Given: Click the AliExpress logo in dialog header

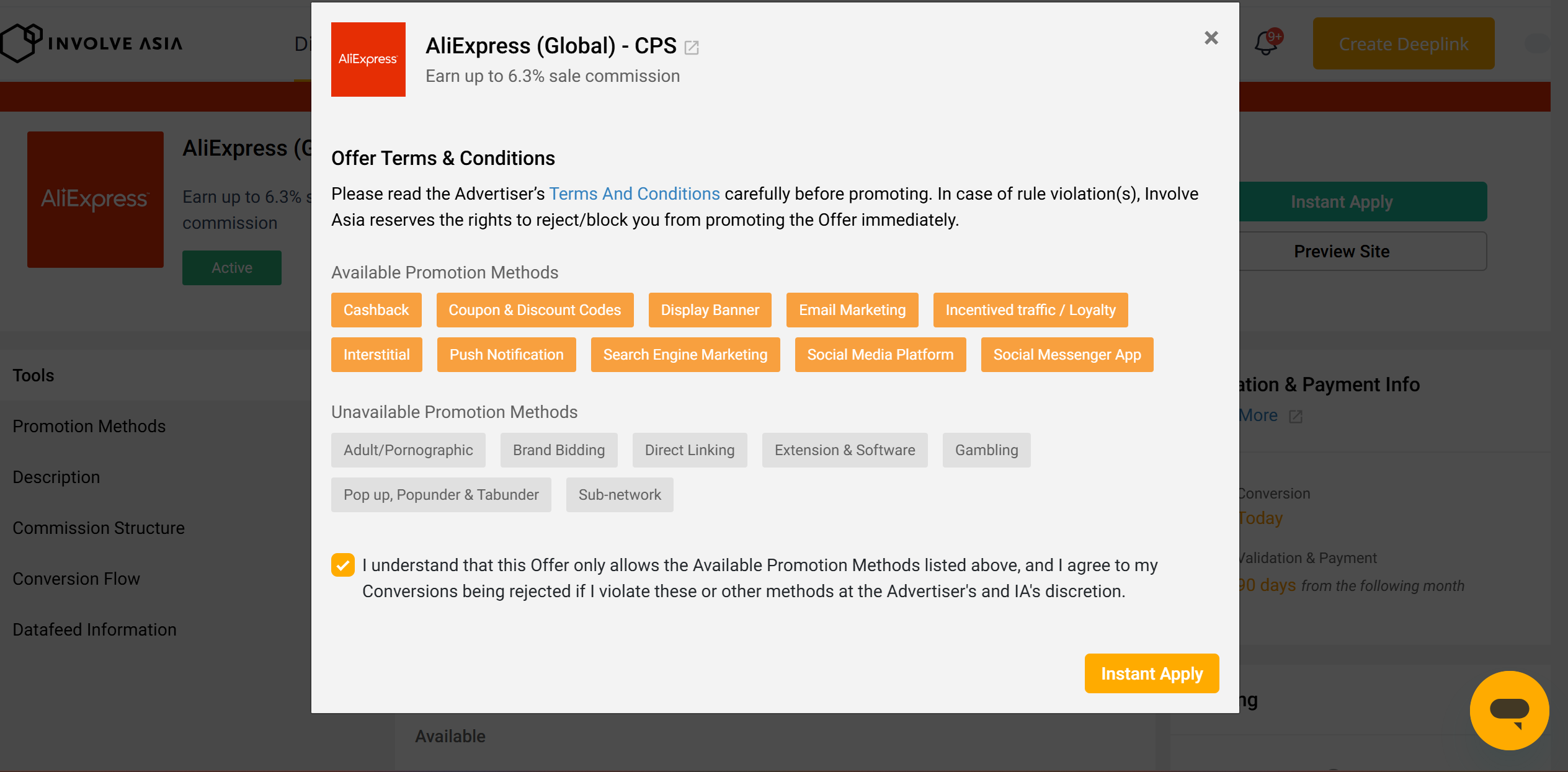Looking at the screenshot, I should click(368, 60).
